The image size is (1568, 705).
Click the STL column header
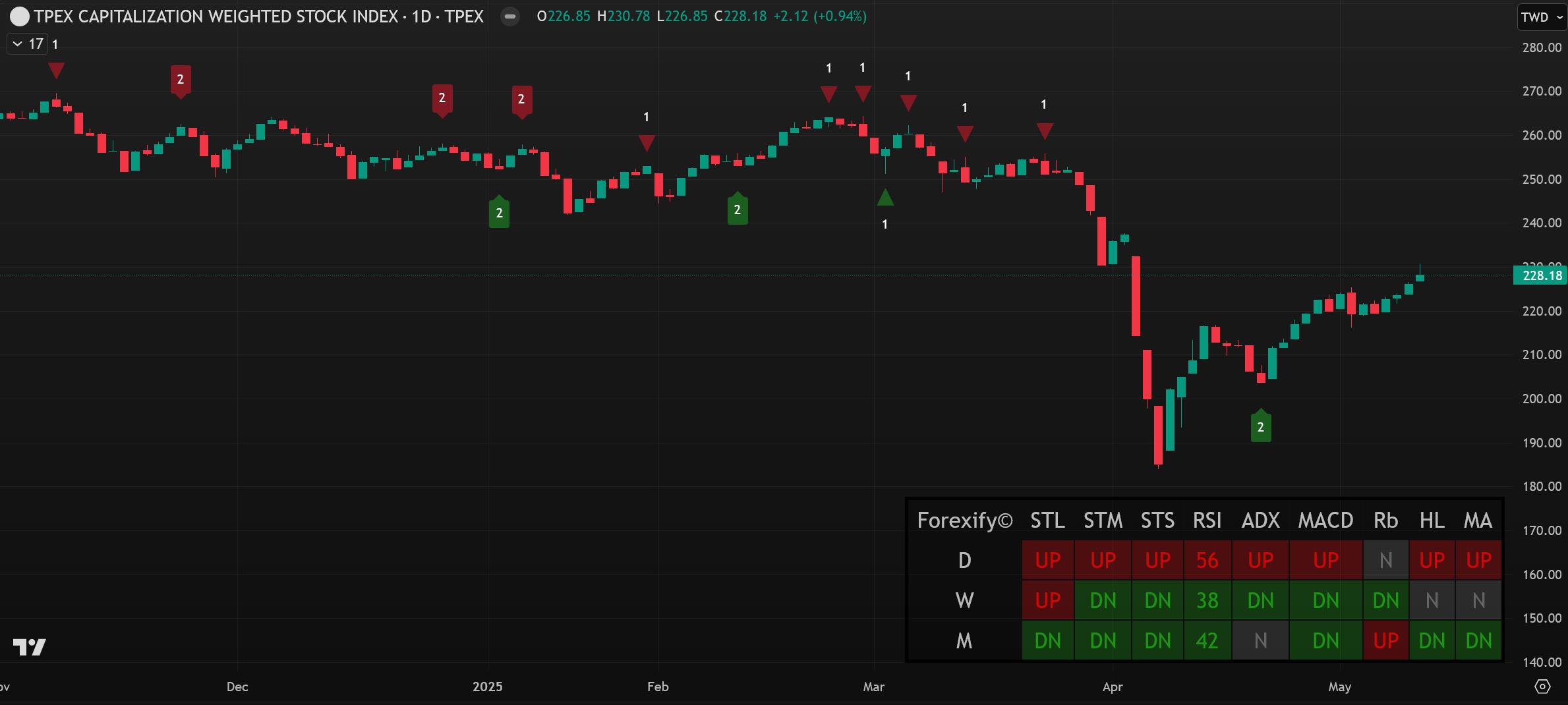point(1047,521)
